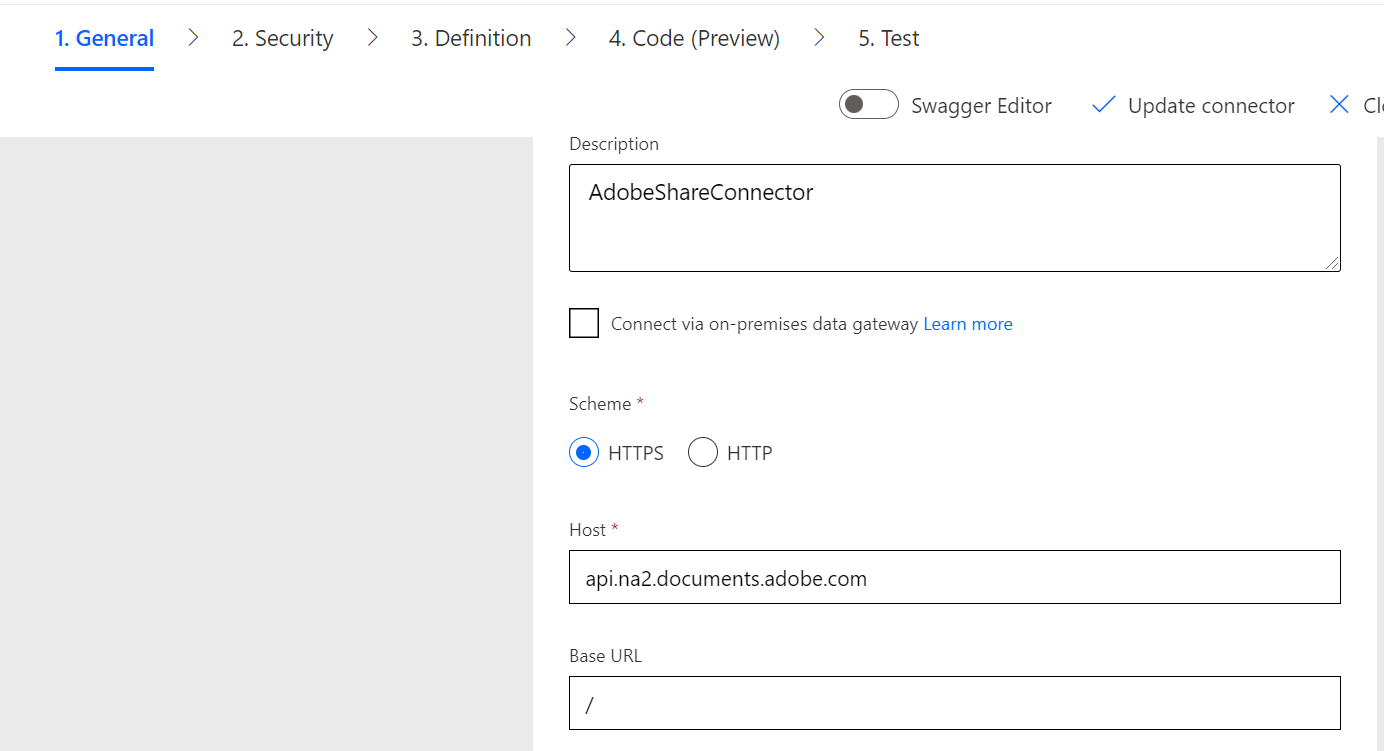
Task: Check Connect via on-premises data gateway
Action: [584, 323]
